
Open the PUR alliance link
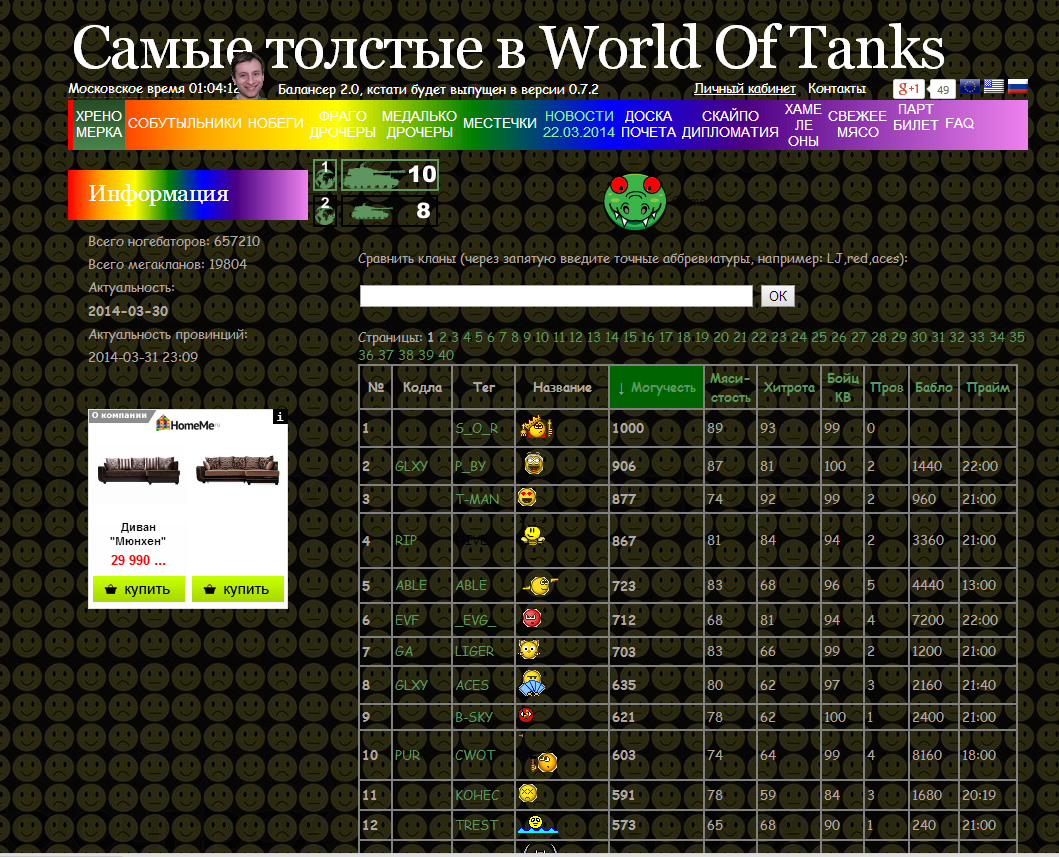pyautogui.click(x=407, y=755)
